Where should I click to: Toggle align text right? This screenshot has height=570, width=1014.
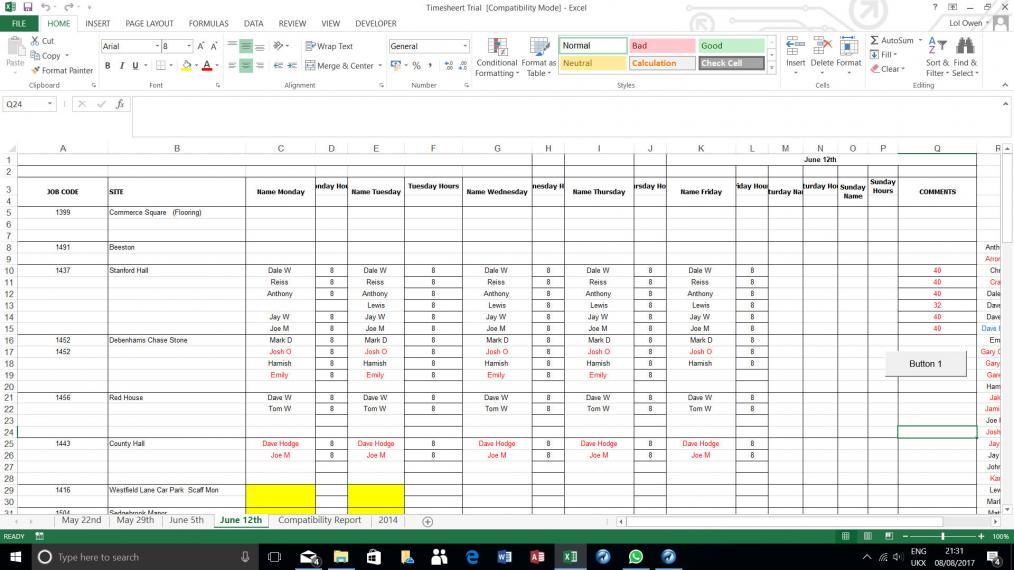click(259, 65)
